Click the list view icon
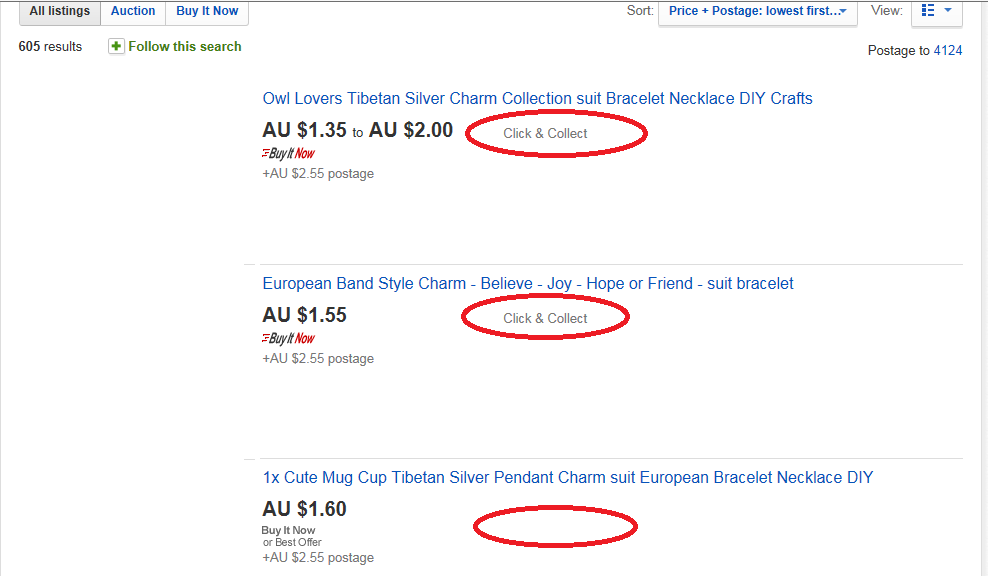 click(x=928, y=10)
